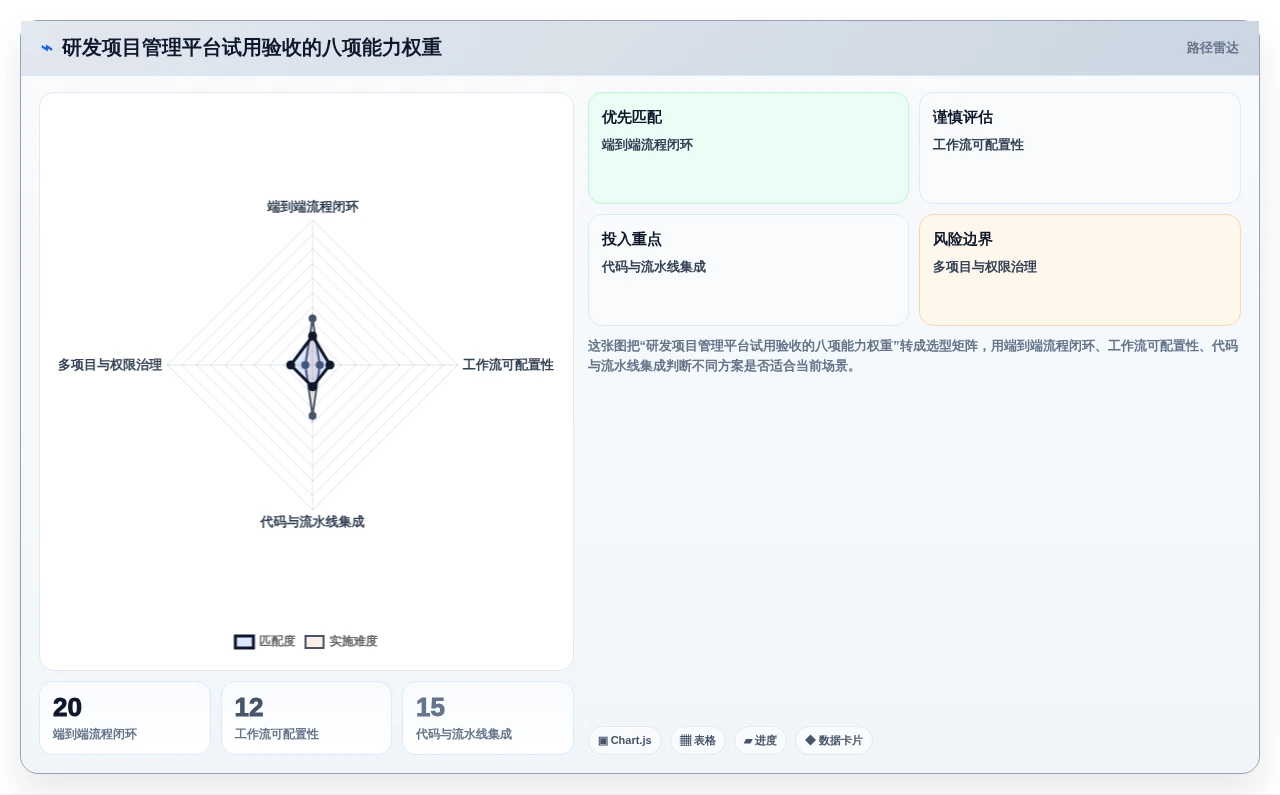This screenshot has width=1280, height=795.
Task: Toggle the 匹配度 legend swatch
Action: (x=244, y=642)
